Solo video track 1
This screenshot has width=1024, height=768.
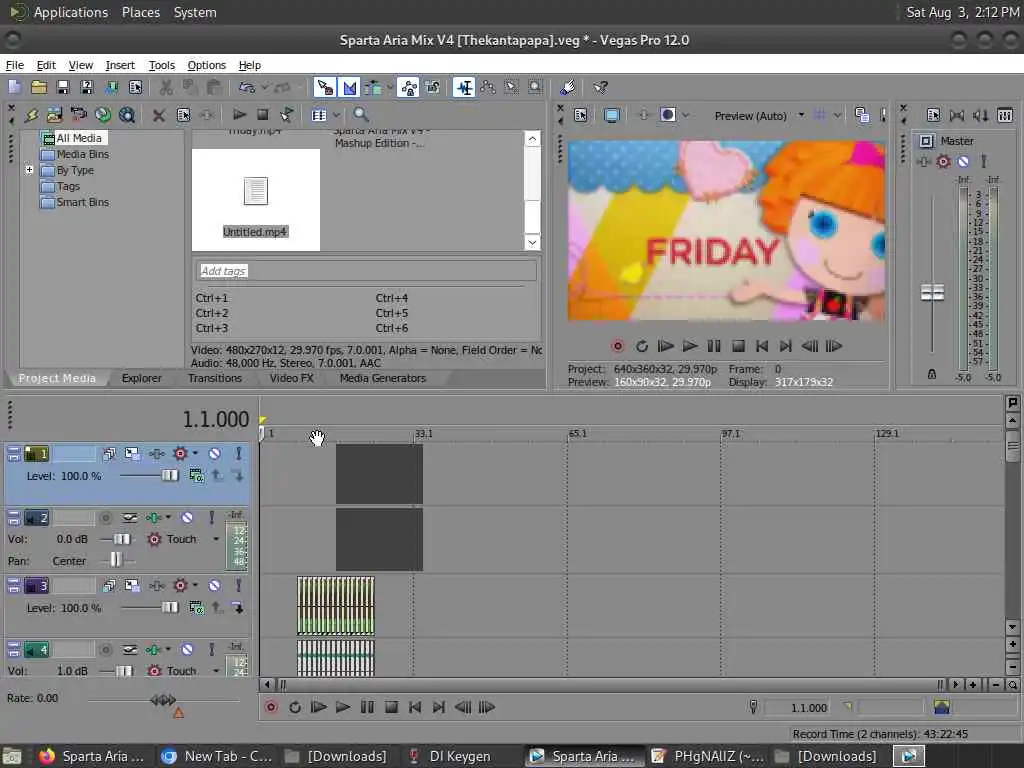pyautogui.click(x=238, y=453)
